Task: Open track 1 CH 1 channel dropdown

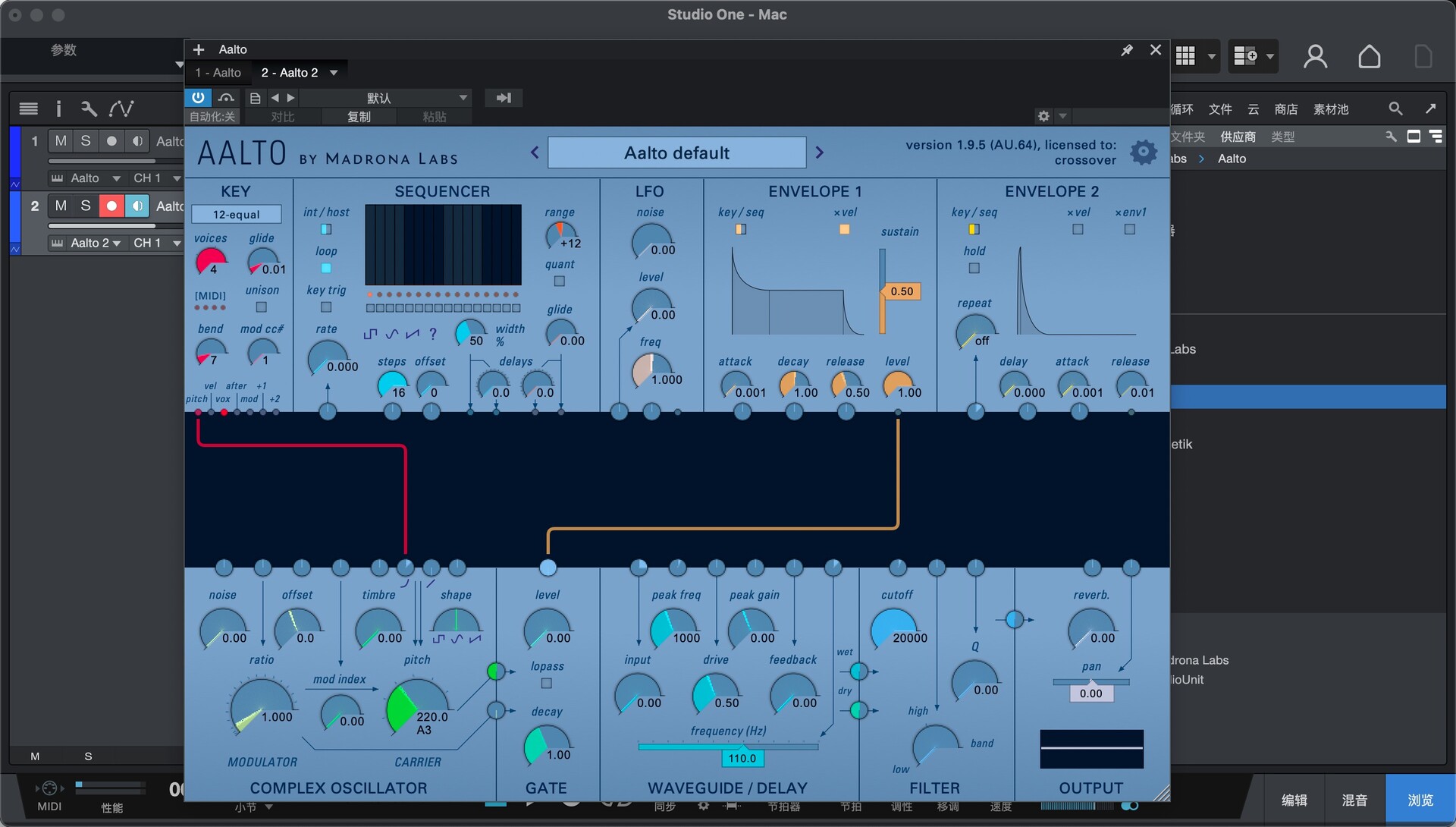Action: pos(156,178)
